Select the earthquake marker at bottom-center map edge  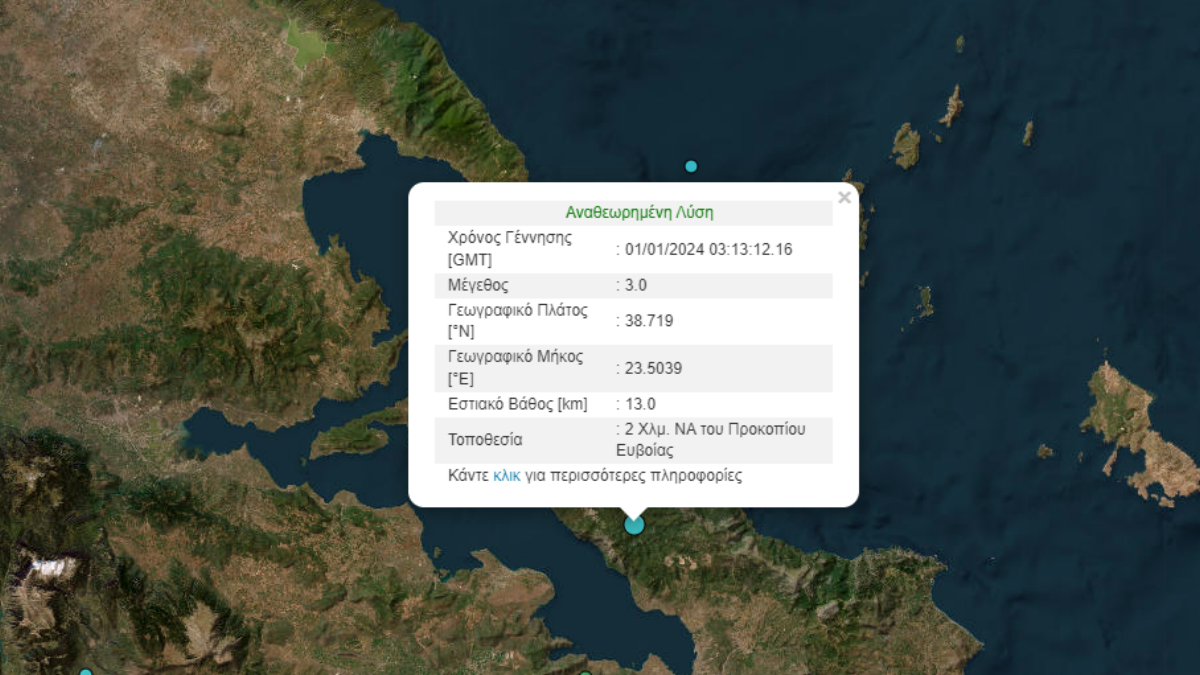(586, 673)
